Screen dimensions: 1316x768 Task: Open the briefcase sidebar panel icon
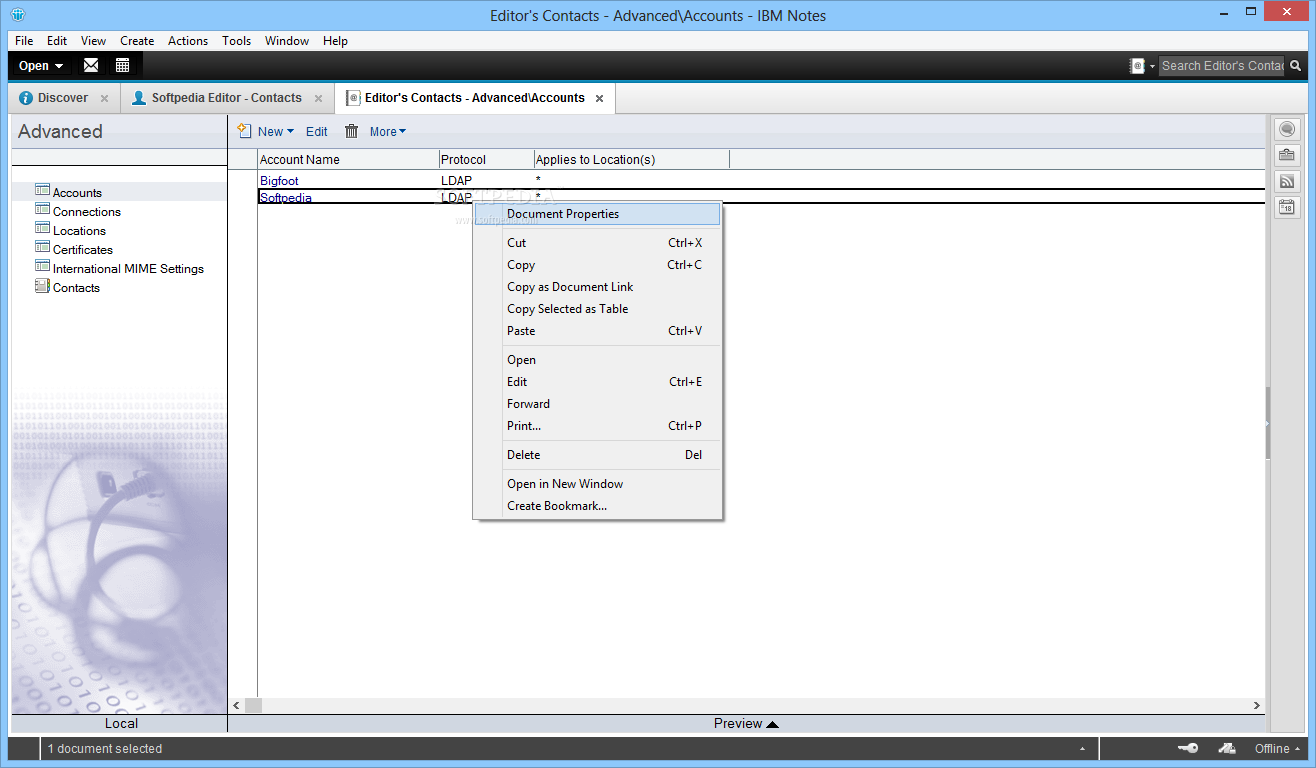pos(1286,155)
